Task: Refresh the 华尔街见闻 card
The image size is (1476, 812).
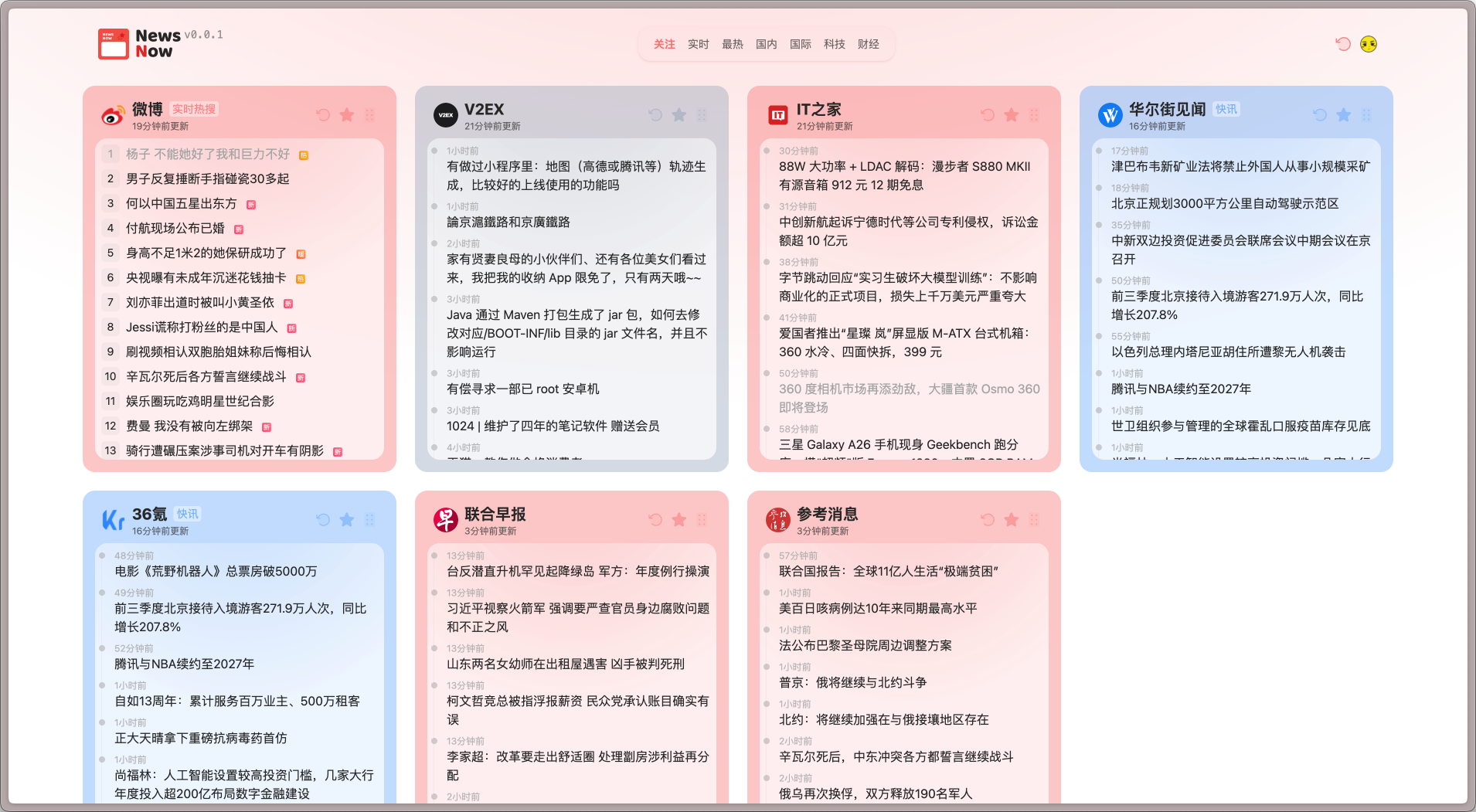Action: coord(1320,115)
